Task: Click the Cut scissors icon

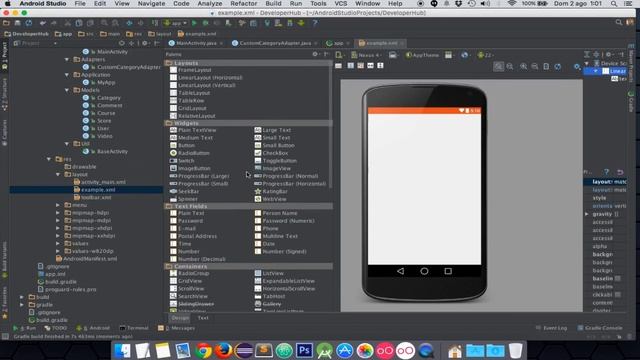Action: [x=67, y=23]
